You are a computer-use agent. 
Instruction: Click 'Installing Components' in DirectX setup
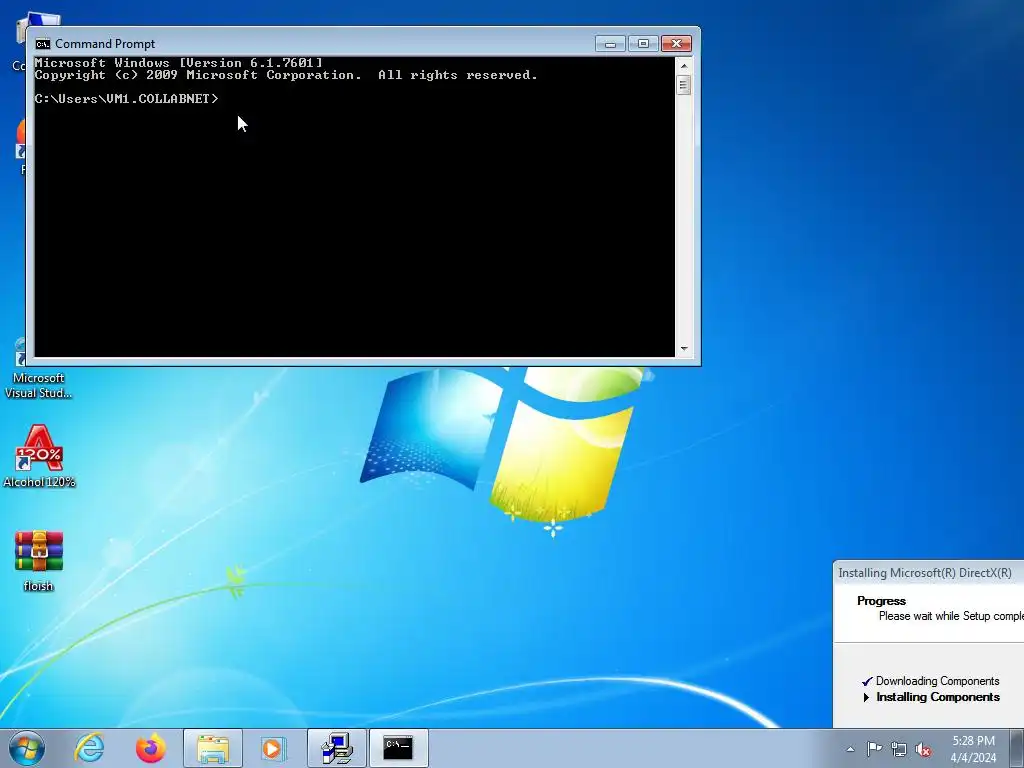point(938,697)
